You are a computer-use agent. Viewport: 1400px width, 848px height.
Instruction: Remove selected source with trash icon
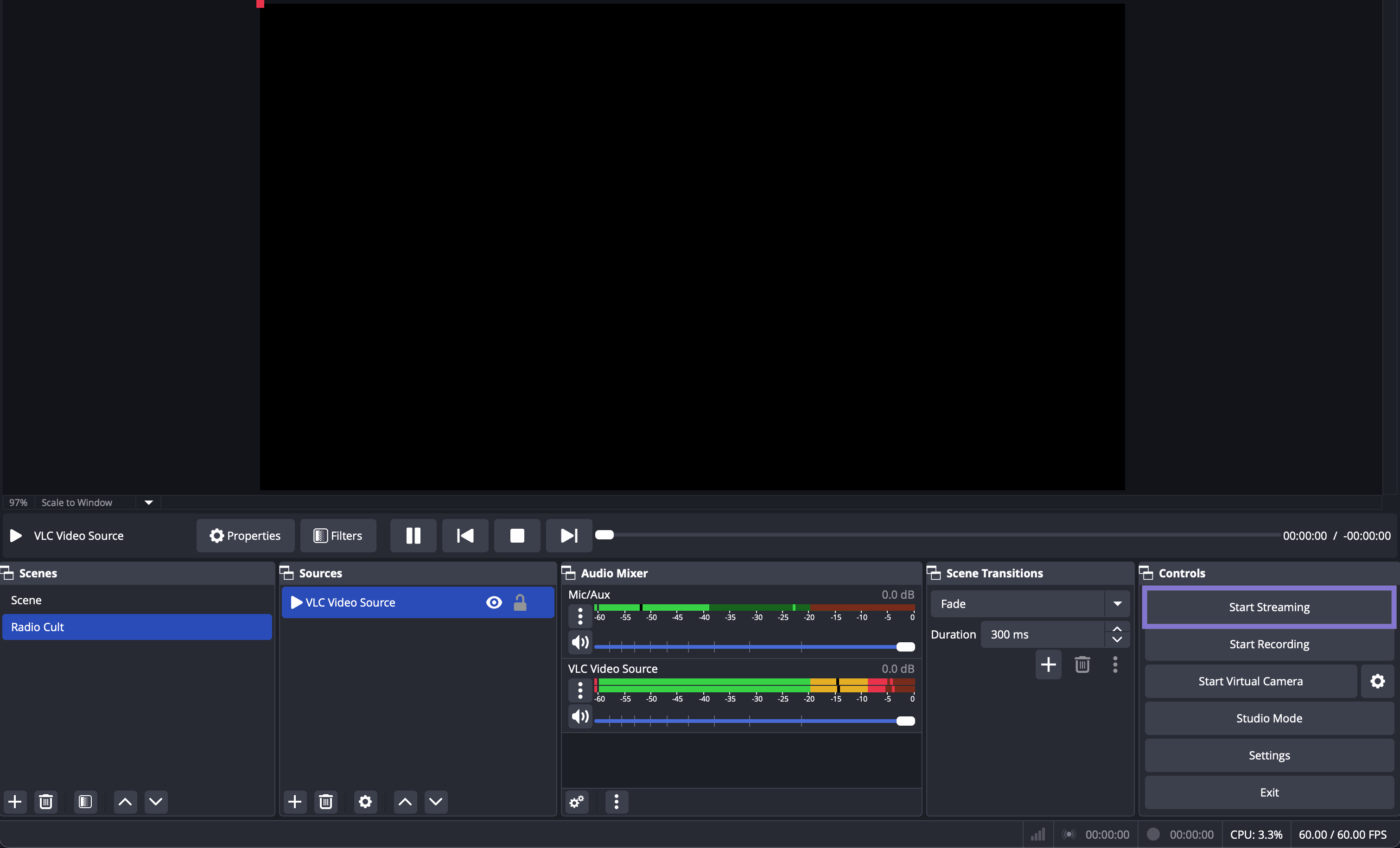[x=325, y=801]
